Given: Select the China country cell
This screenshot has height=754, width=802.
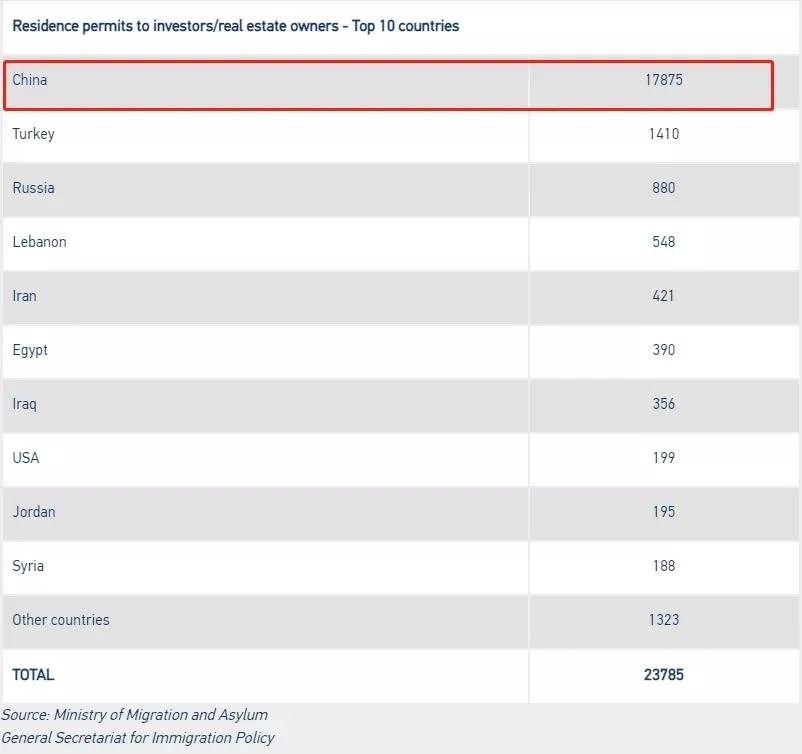Looking at the screenshot, I should tap(30, 80).
